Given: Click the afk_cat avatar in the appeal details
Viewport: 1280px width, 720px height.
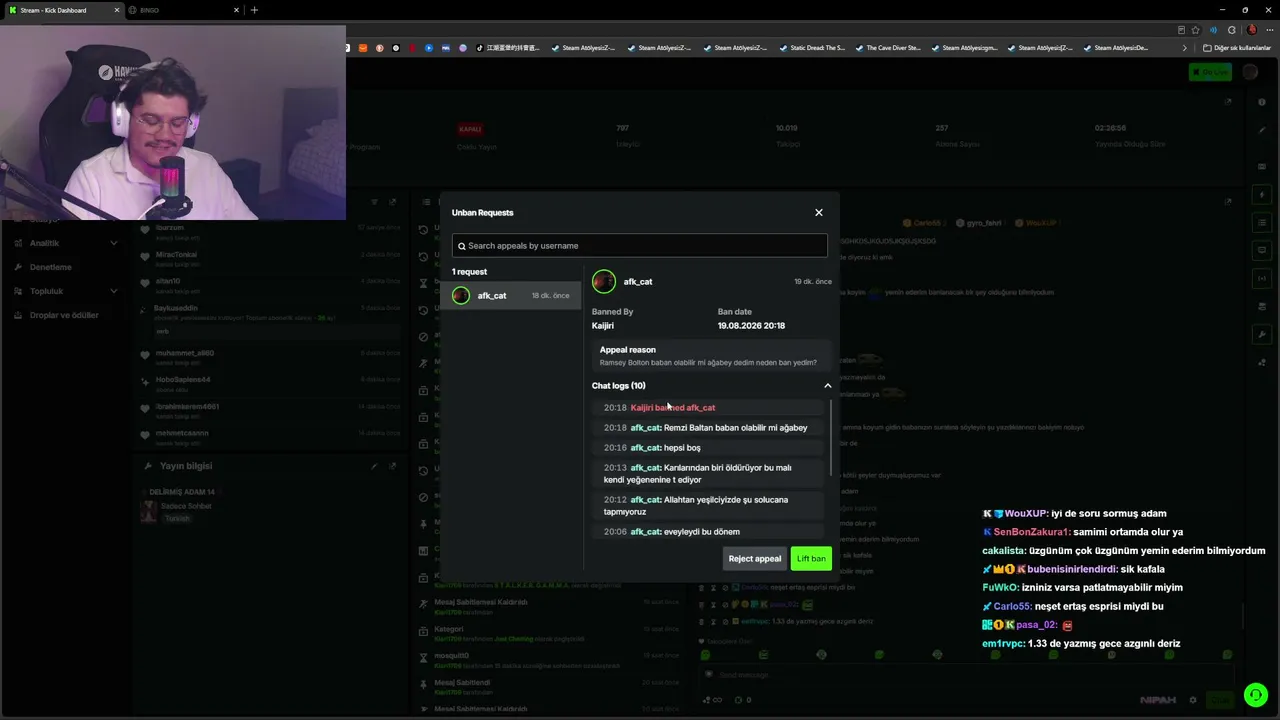Looking at the screenshot, I should point(604,282).
